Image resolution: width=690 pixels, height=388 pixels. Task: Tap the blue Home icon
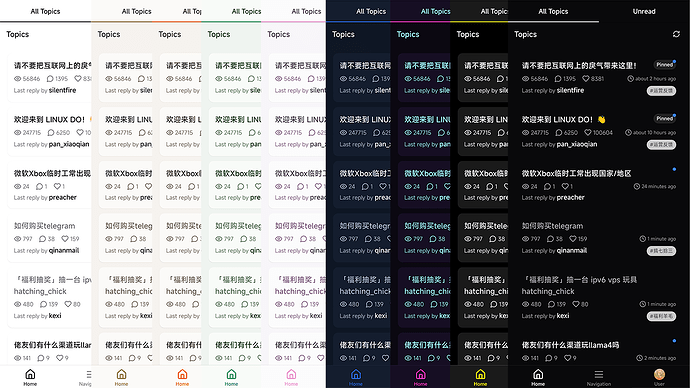(356, 374)
